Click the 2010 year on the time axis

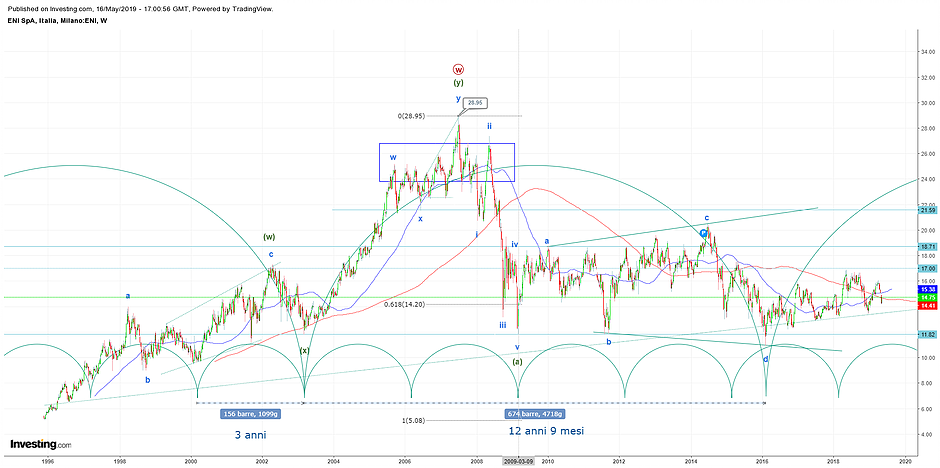click(548, 461)
